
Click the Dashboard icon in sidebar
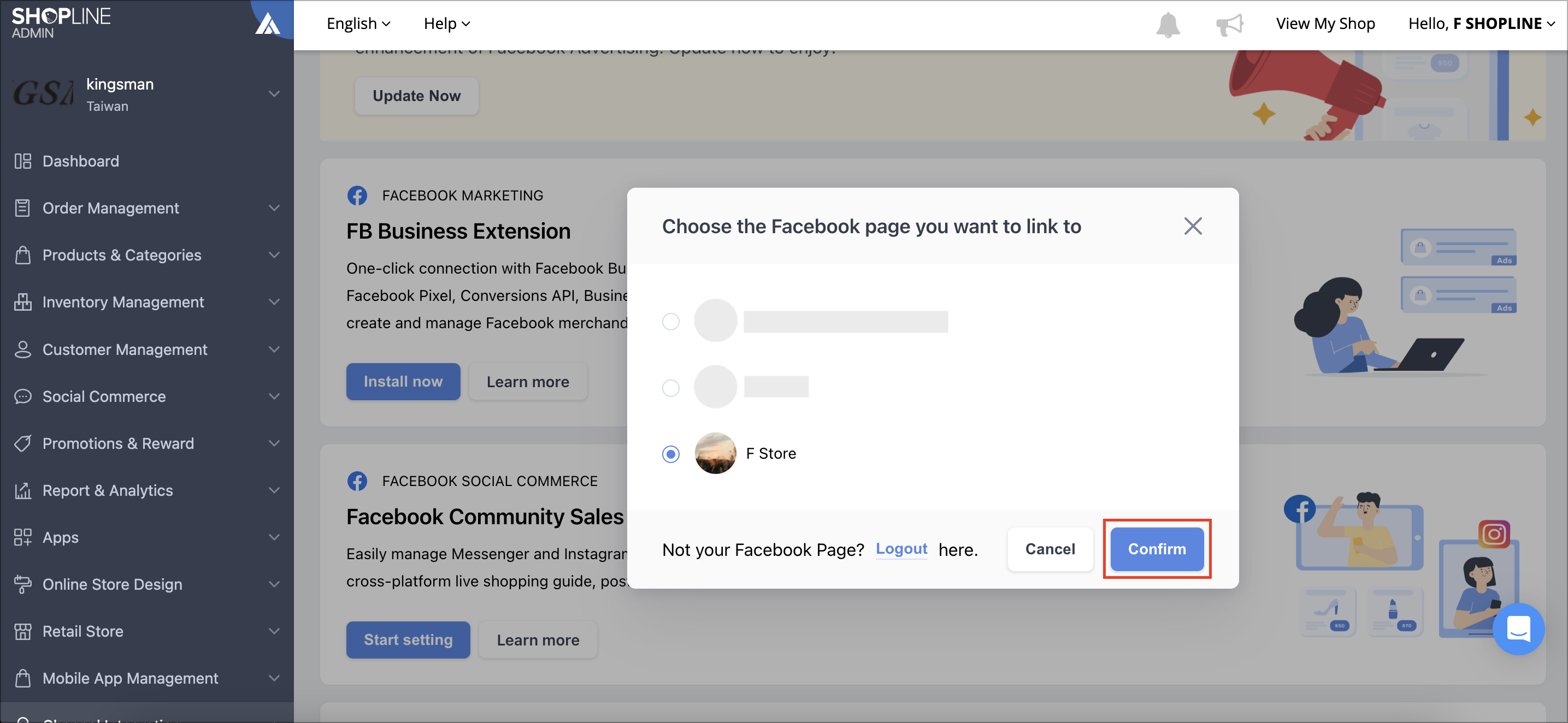click(22, 161)
